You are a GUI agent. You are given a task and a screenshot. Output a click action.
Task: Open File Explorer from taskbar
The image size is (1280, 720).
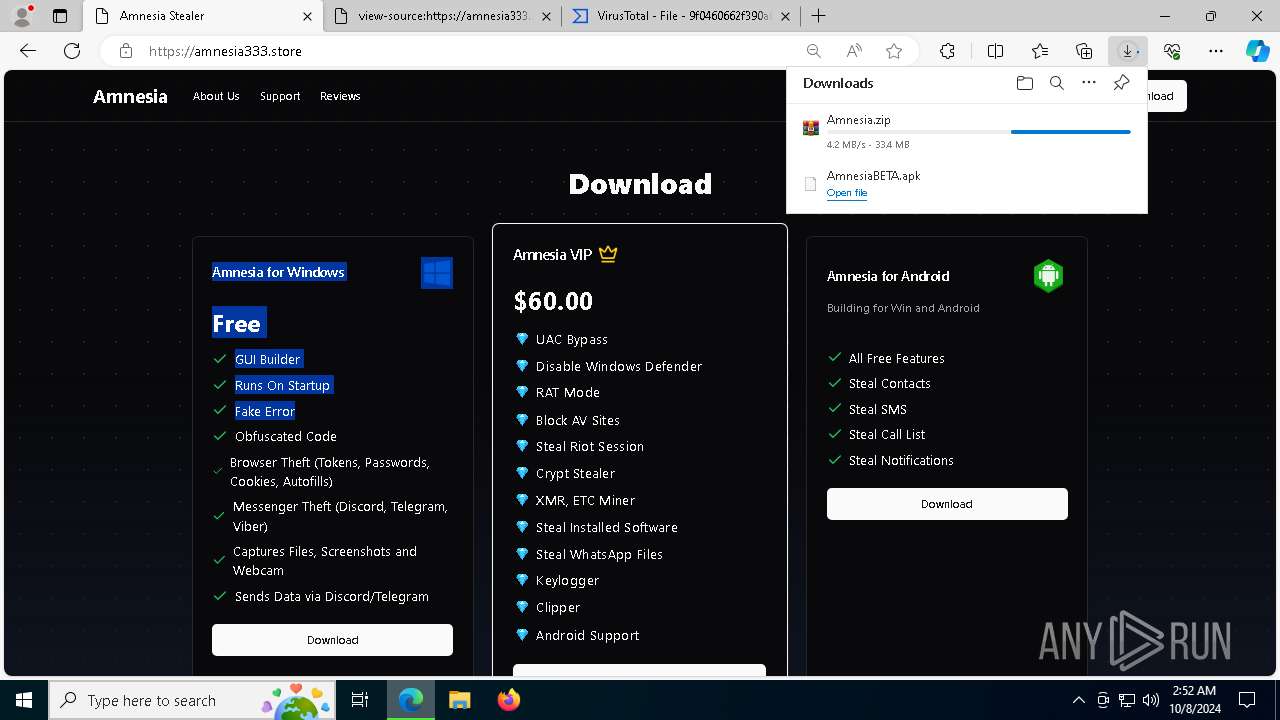coord(459,700)
